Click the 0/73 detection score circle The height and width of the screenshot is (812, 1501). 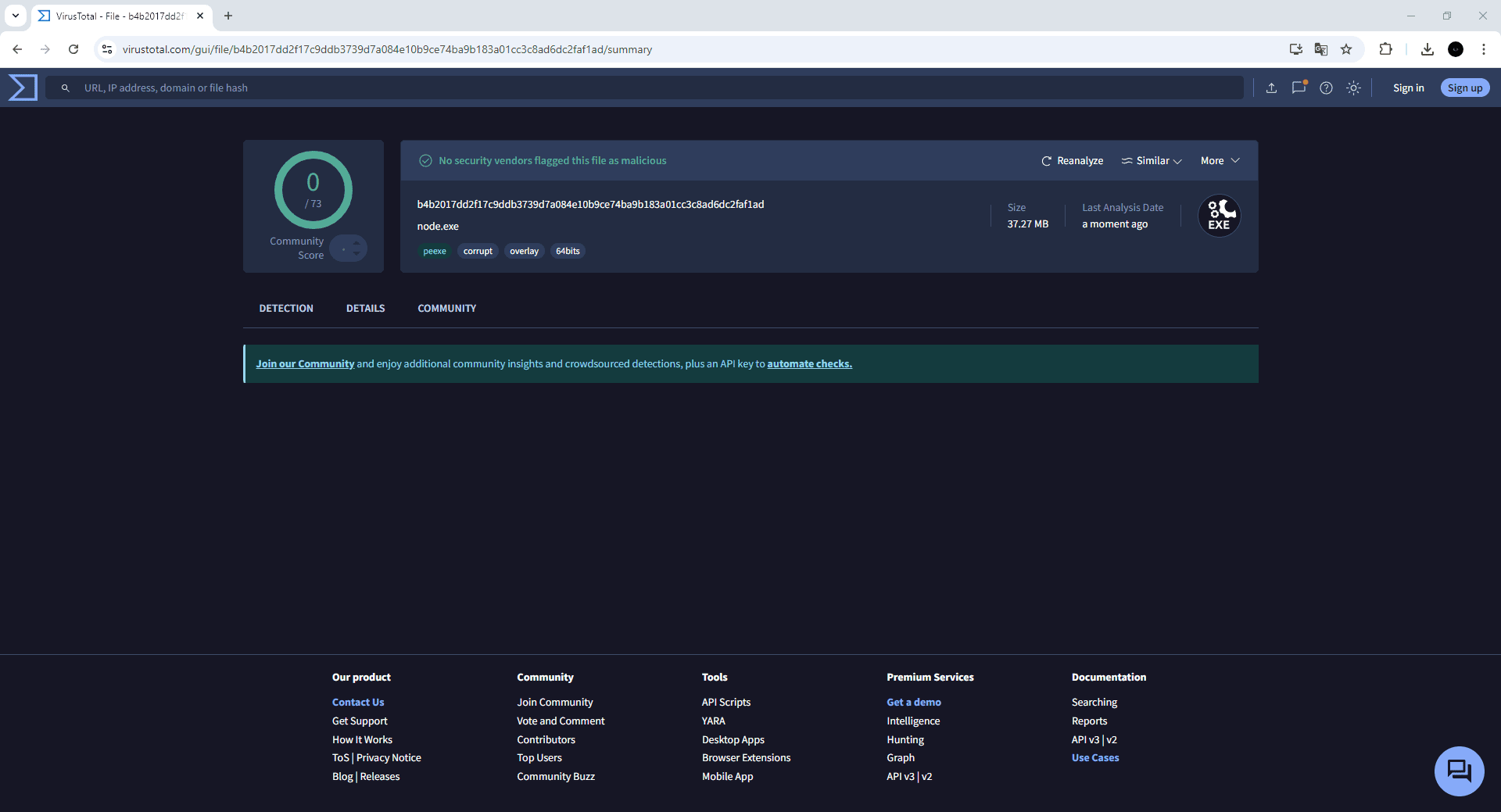[313, 190]
